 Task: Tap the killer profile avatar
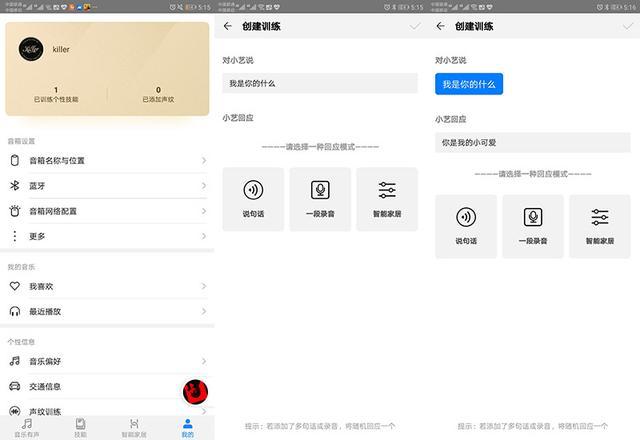click(x=31, y=49)
